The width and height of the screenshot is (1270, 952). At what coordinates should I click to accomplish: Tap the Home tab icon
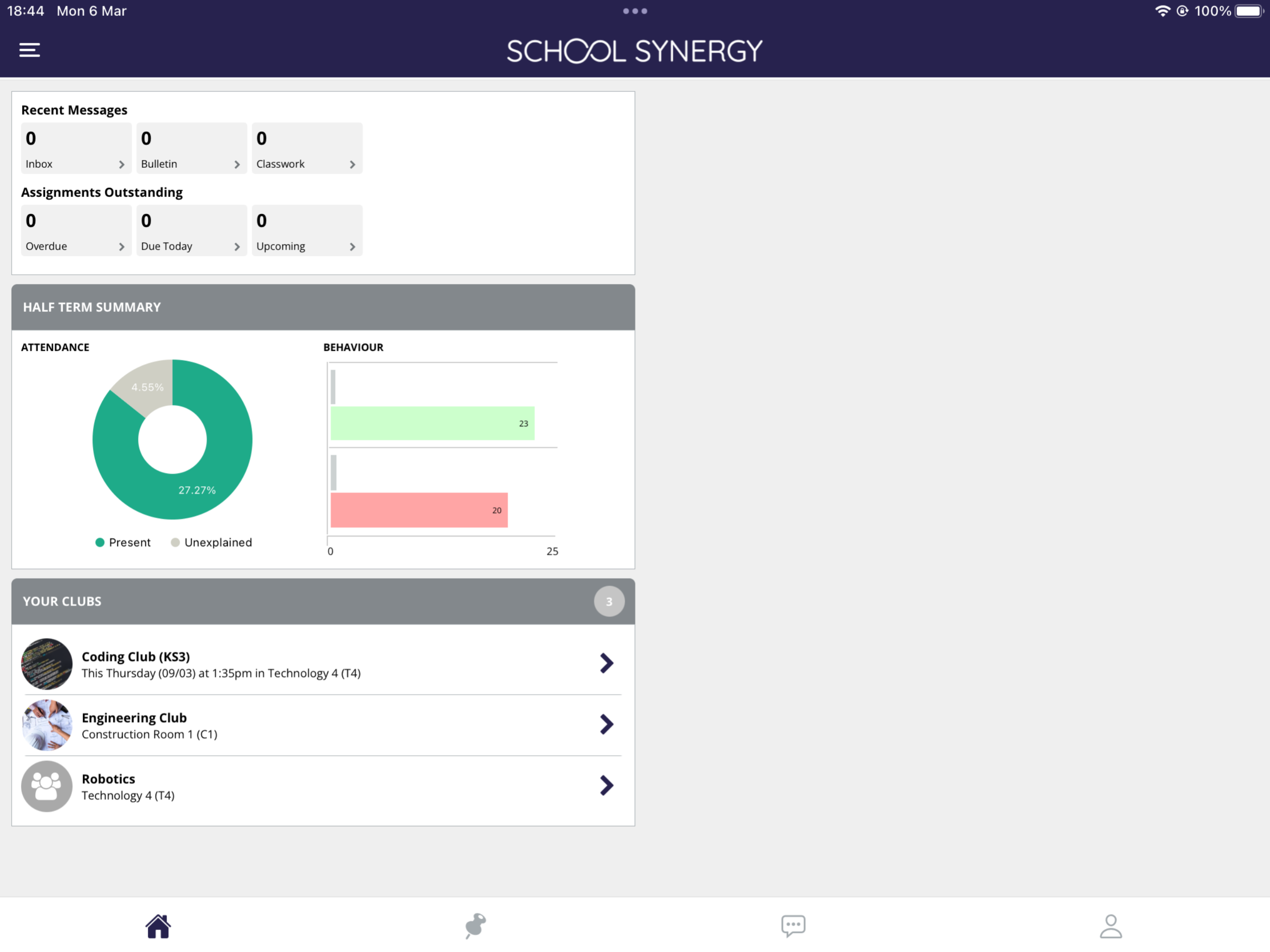(x=158, y=926)
